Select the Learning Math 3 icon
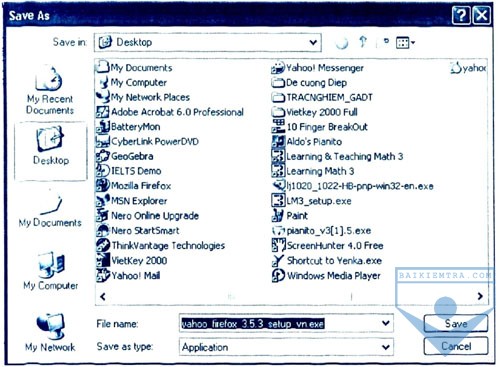The image size is (500, 367). pyautogui.click(x=278, y=171)
